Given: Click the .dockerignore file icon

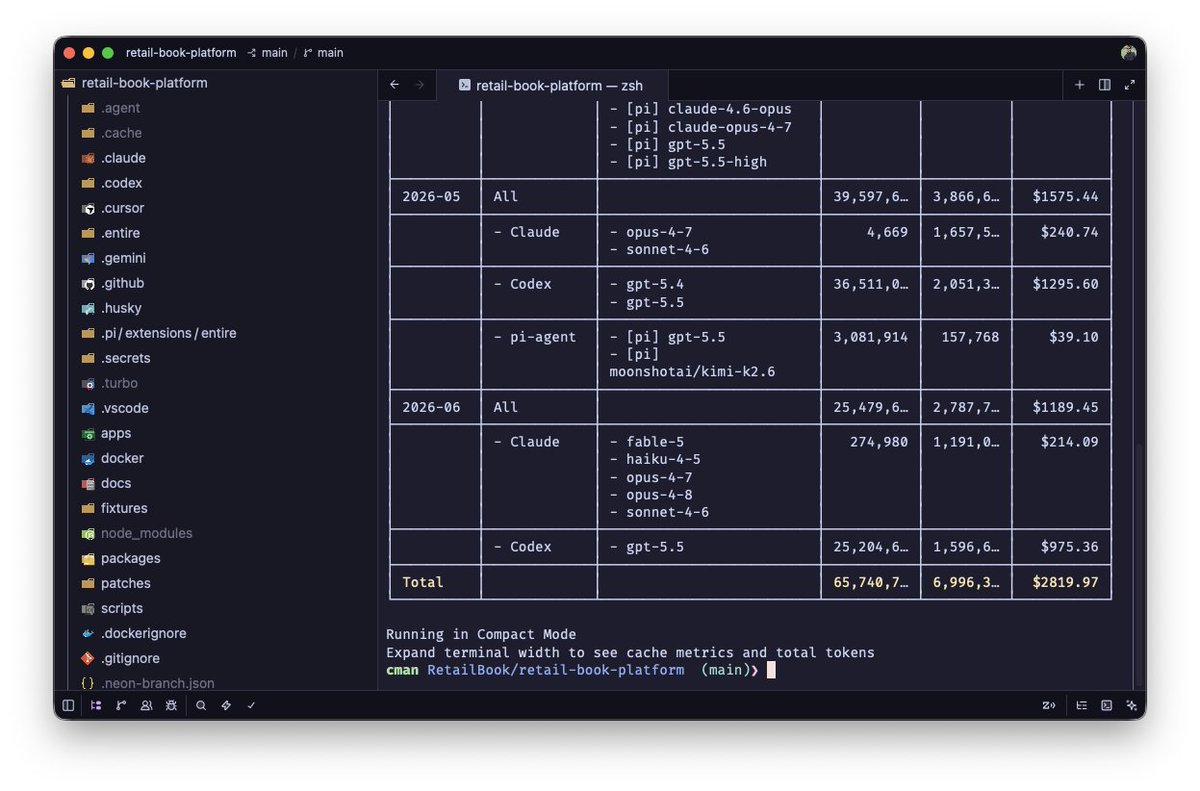Looking at the screenshot, I should tap(88, 633).
